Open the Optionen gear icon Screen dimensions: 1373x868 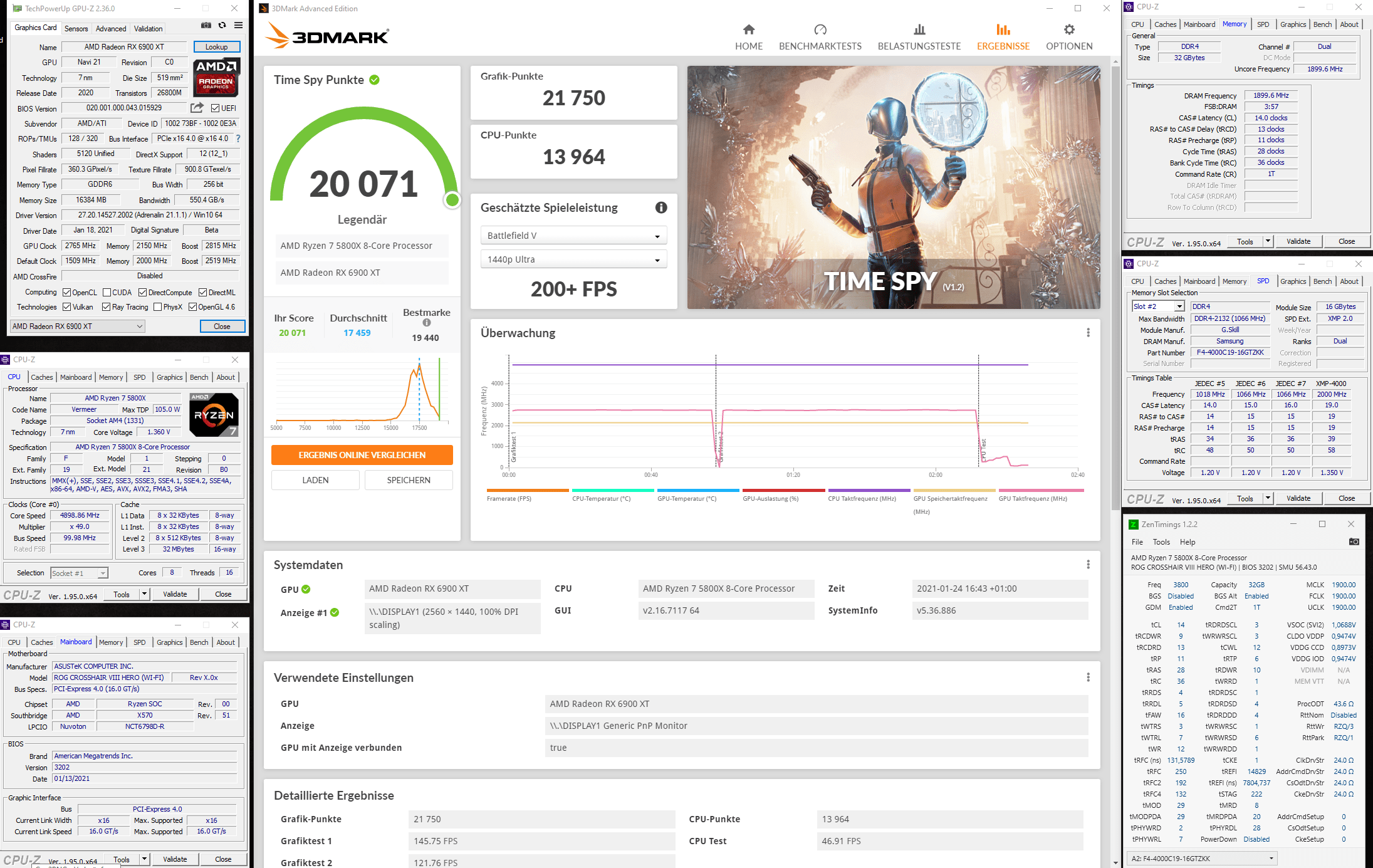1069,29
